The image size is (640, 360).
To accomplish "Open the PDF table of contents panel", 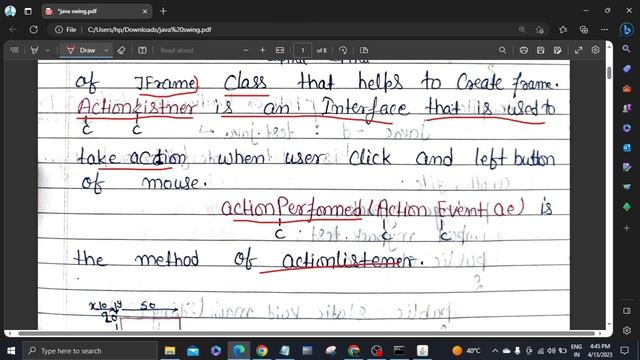I will coord(15,50).
